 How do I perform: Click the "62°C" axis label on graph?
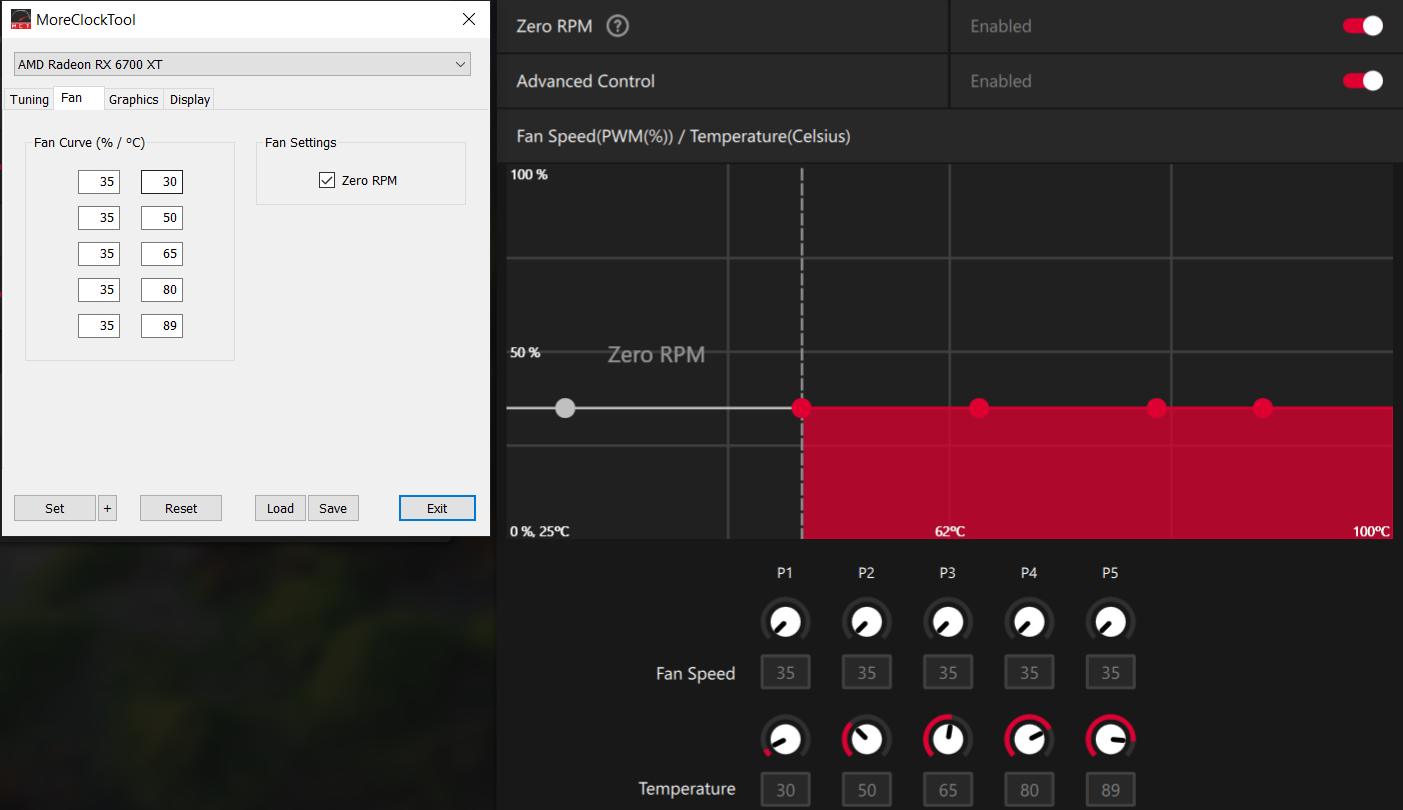[950, 531]
